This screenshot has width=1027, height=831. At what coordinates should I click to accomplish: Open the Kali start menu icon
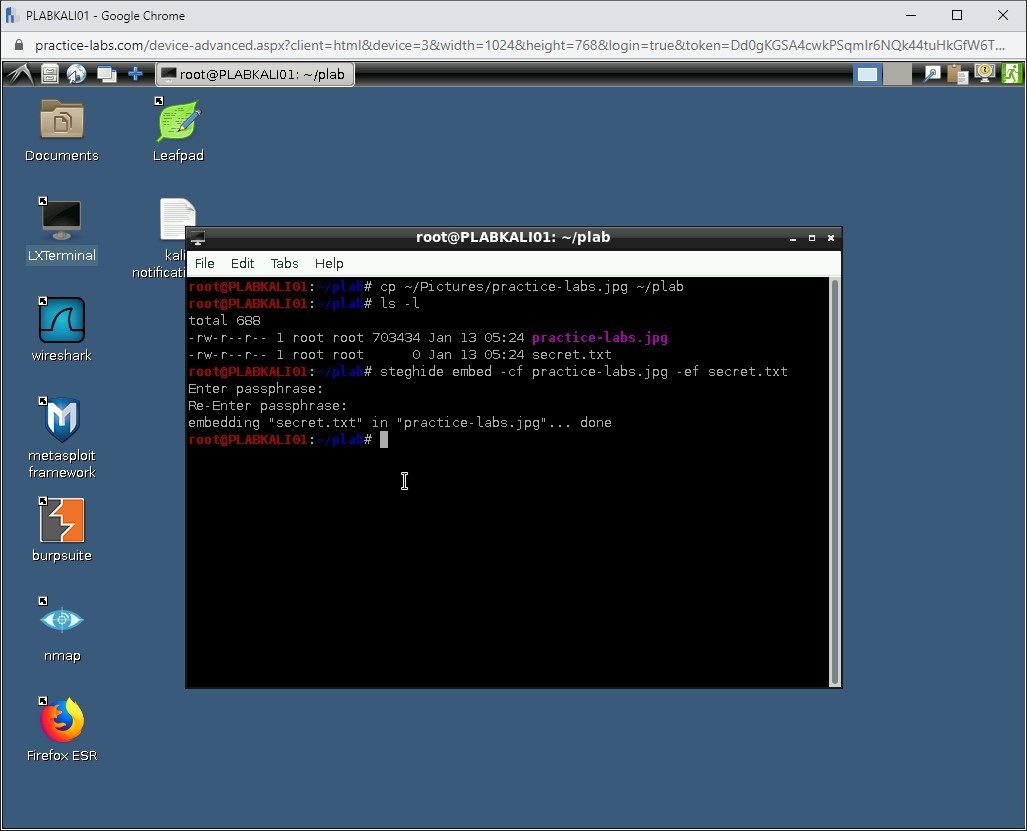20,74
